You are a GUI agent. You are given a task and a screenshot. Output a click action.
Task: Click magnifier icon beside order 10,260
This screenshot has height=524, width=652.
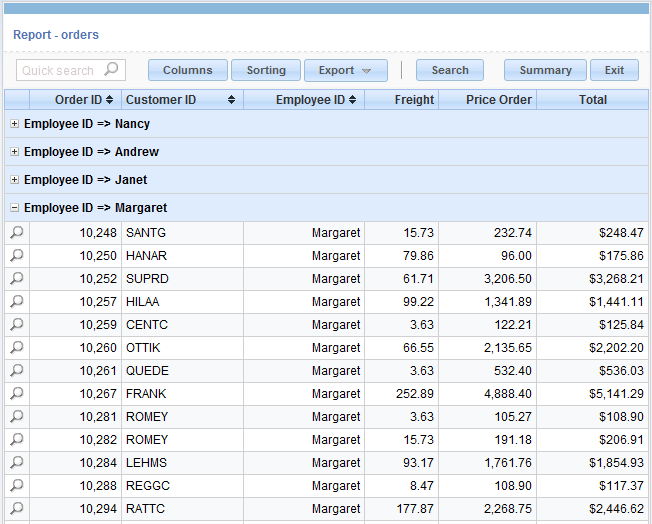pos(17,347)
